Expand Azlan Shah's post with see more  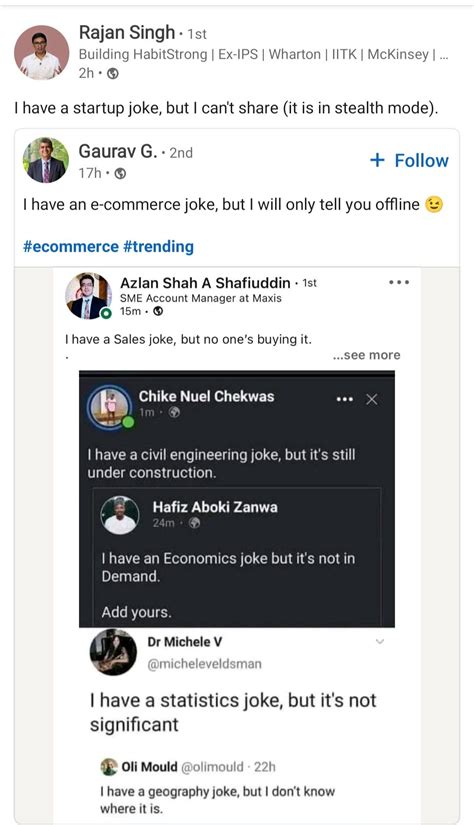(x=367, y=355)
